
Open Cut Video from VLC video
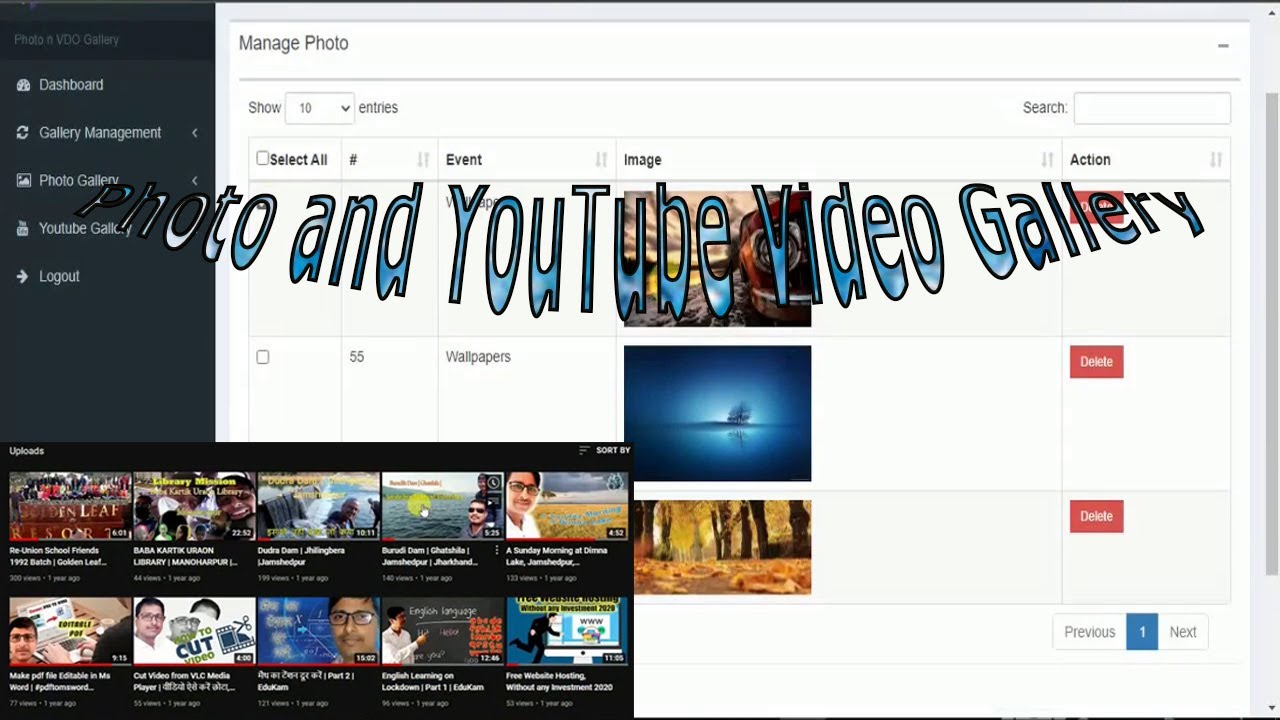click(194, 632)
